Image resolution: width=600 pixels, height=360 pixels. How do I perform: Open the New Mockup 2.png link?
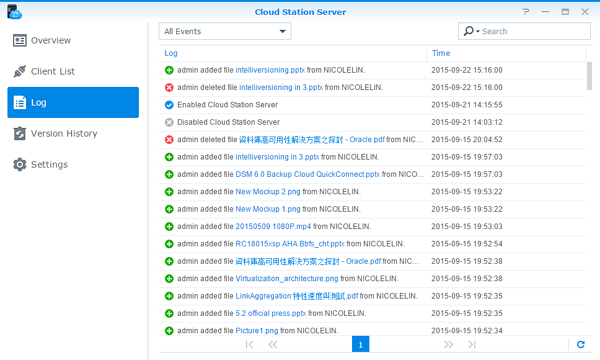(x=268, y=192)
